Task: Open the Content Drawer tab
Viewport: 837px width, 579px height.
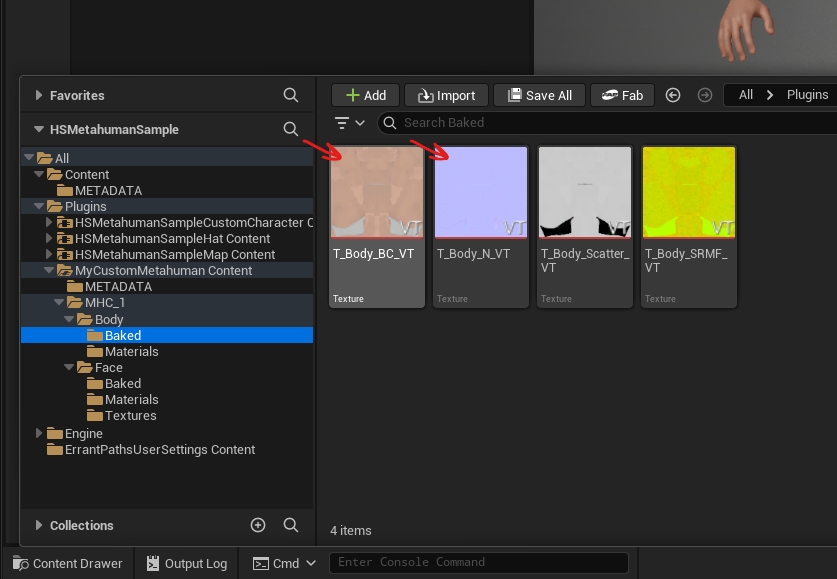Action: [68, 564]
